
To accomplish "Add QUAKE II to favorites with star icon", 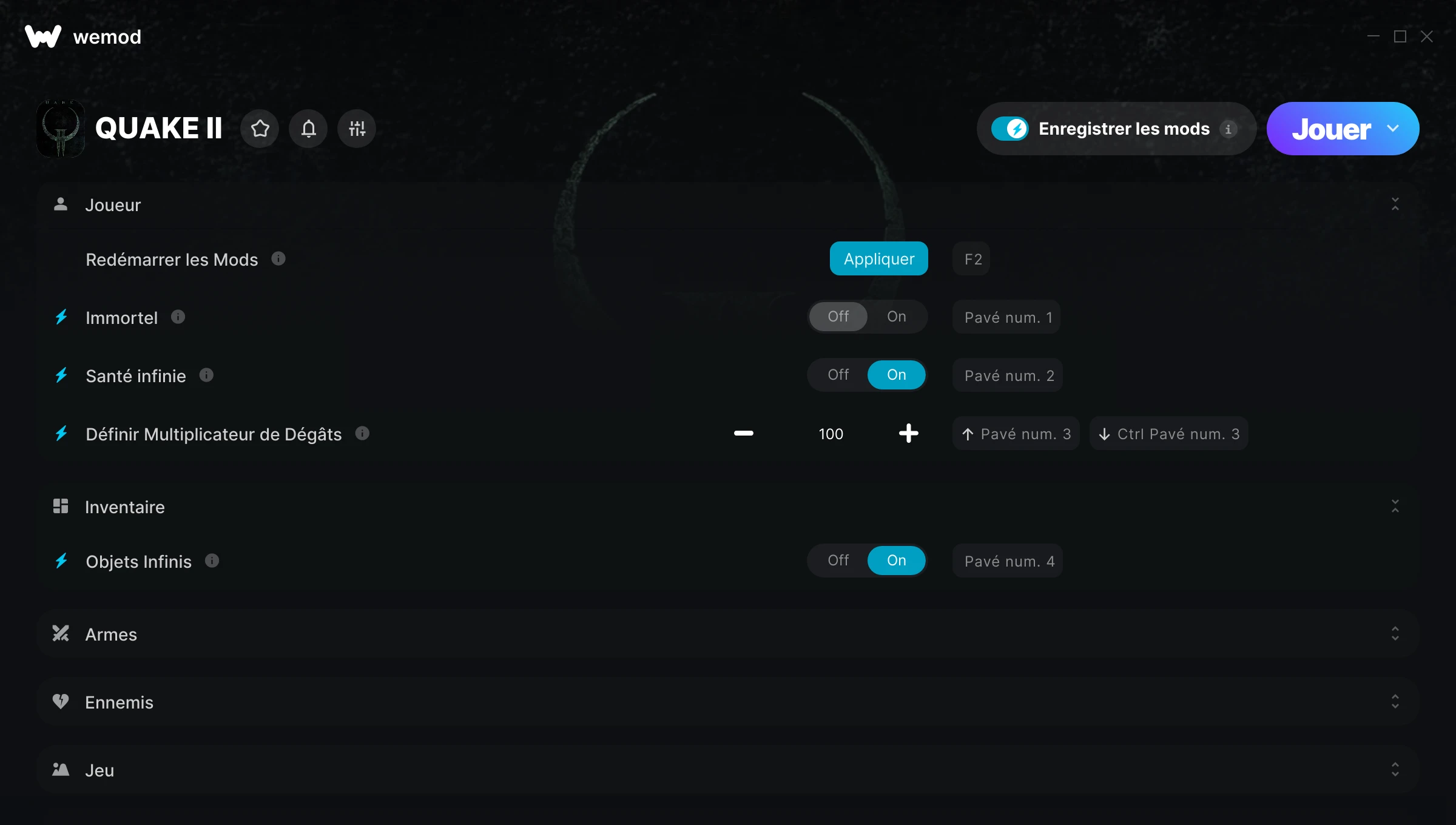I will [260, 129].
